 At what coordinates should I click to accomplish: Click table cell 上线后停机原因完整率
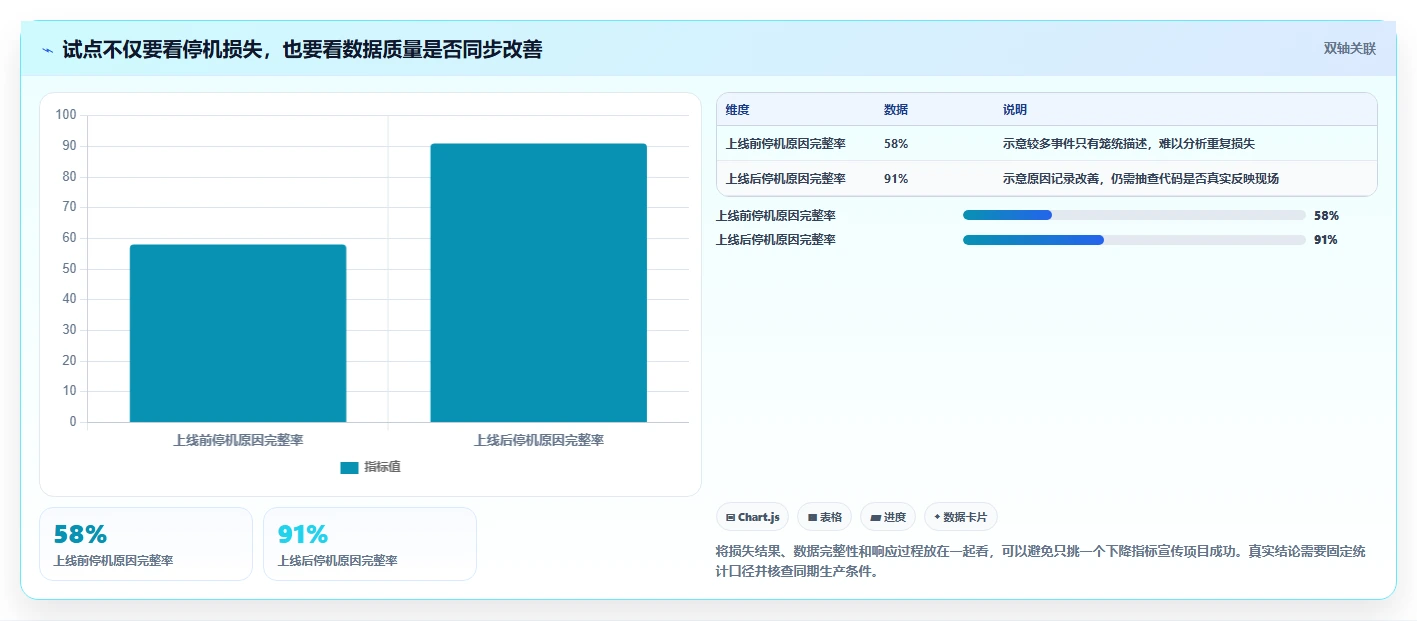click(786, 179)
